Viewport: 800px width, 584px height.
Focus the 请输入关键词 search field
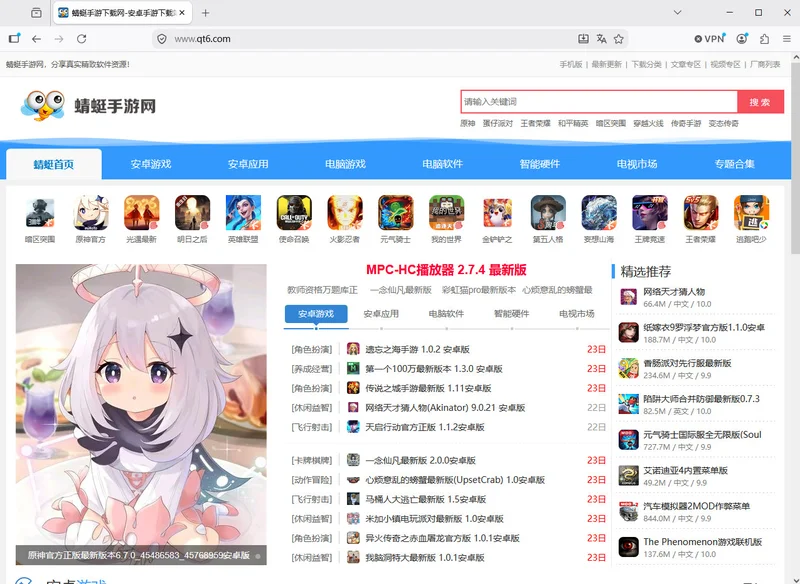pyautogui.click(x=599, y=102)
